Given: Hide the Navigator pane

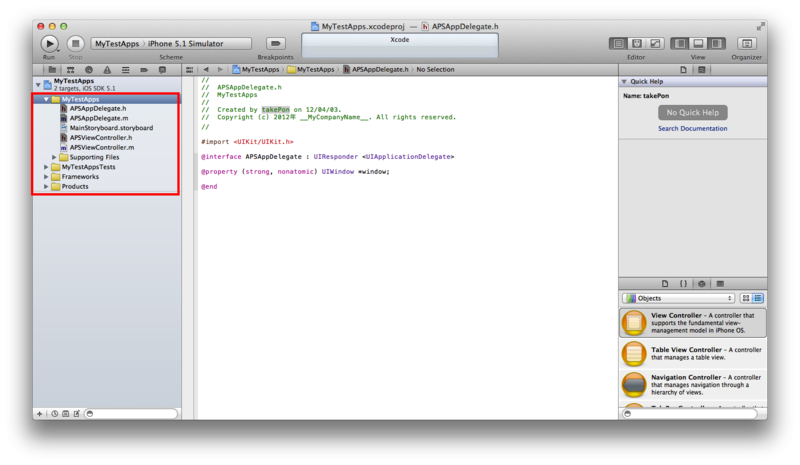Looking at the screenshot, I should 680,43.
